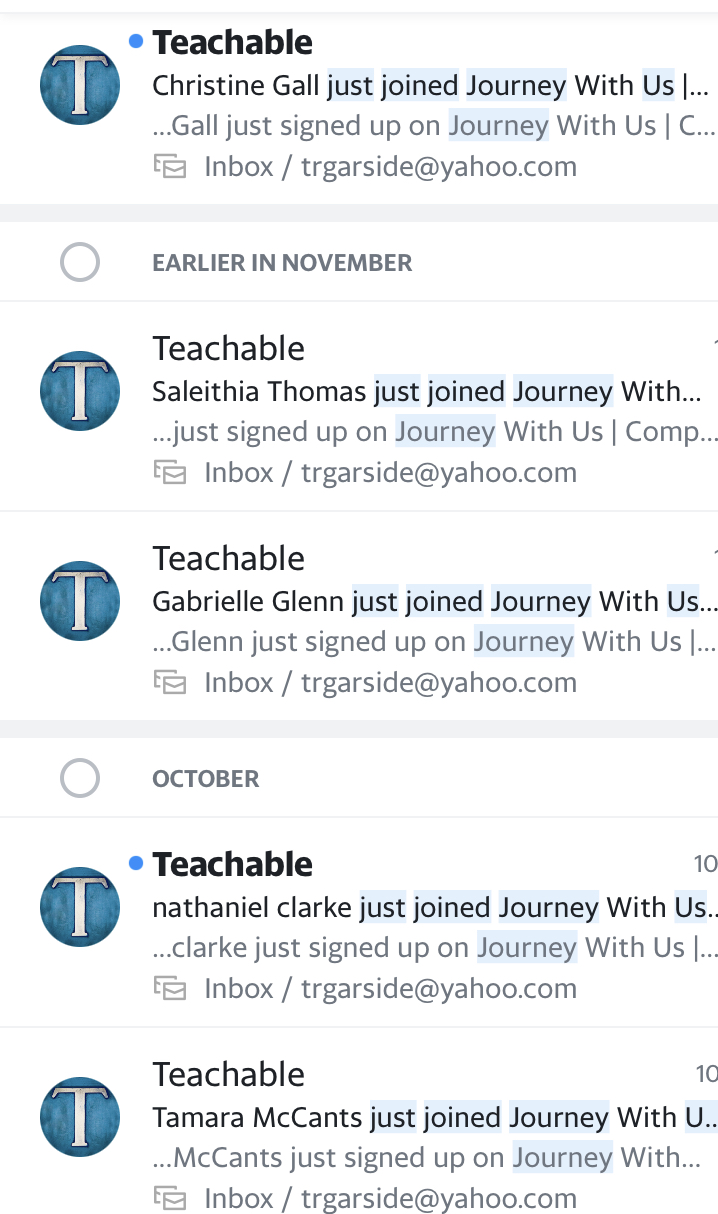Open Tamara McCants just joined email
This screenshot has width=718, height=1214.
pyautogui.click(x=359, y=1121)
